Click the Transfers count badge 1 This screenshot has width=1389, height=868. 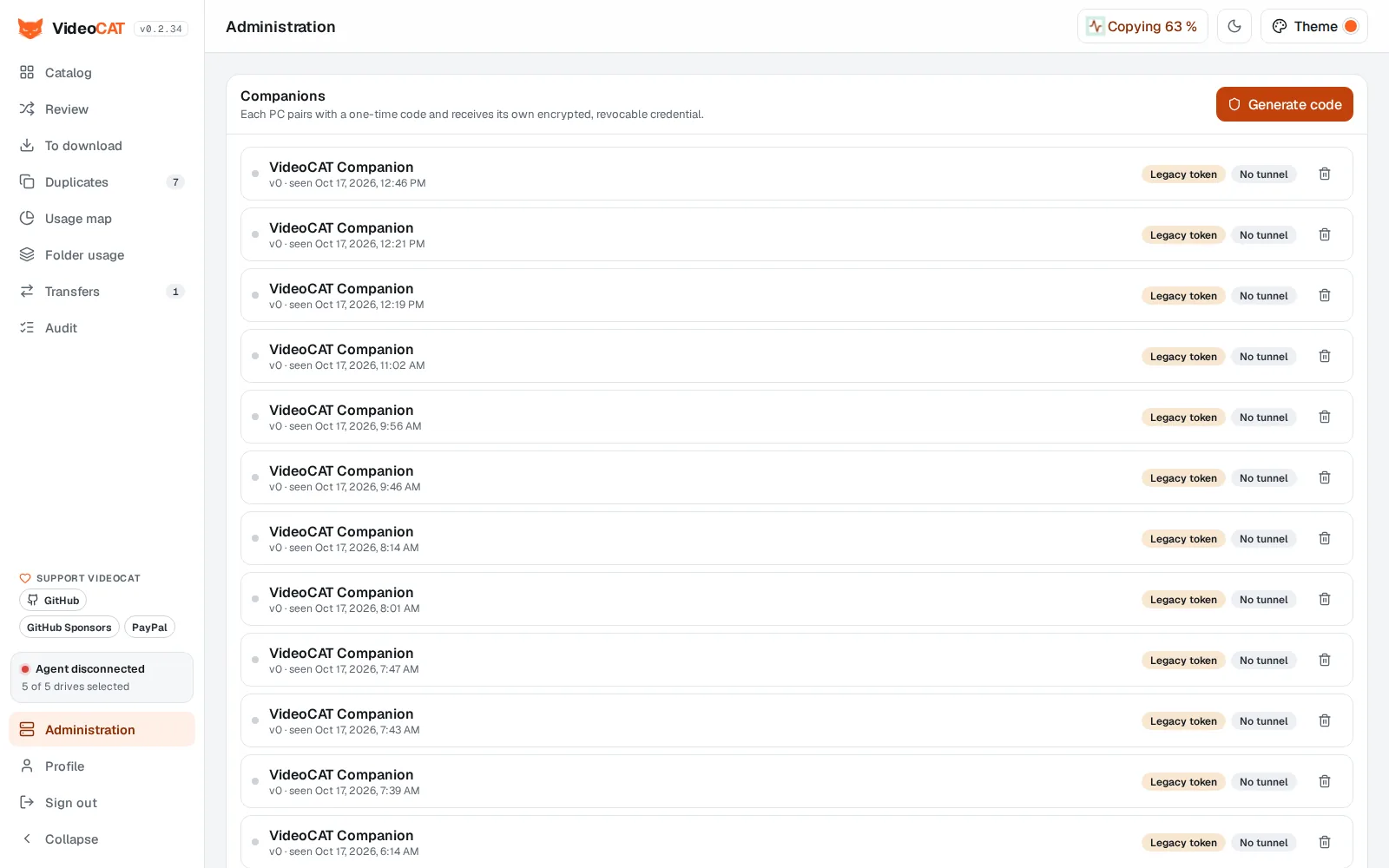175,292
